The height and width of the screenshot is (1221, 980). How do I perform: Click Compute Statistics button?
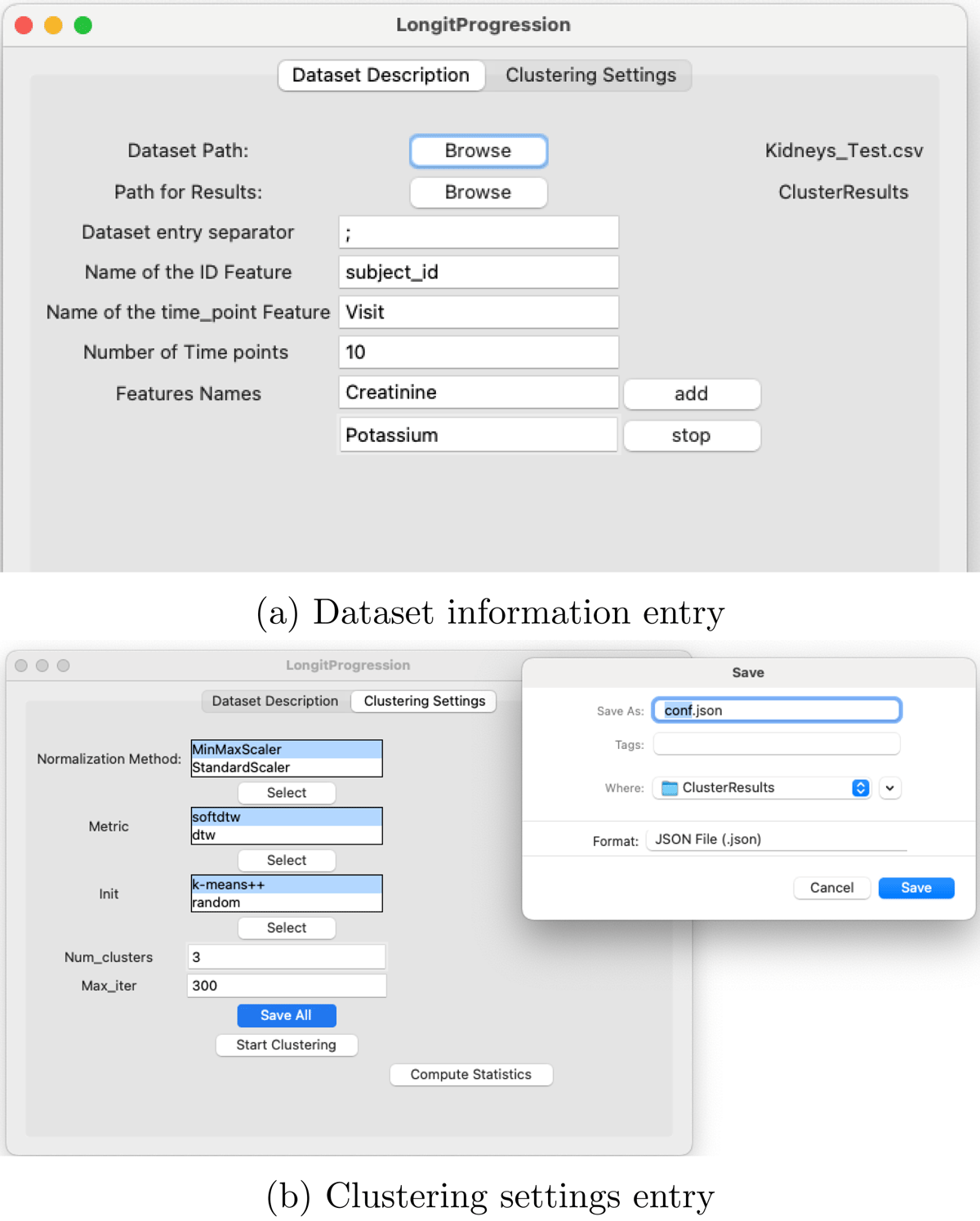click(x=470, y=1075)
